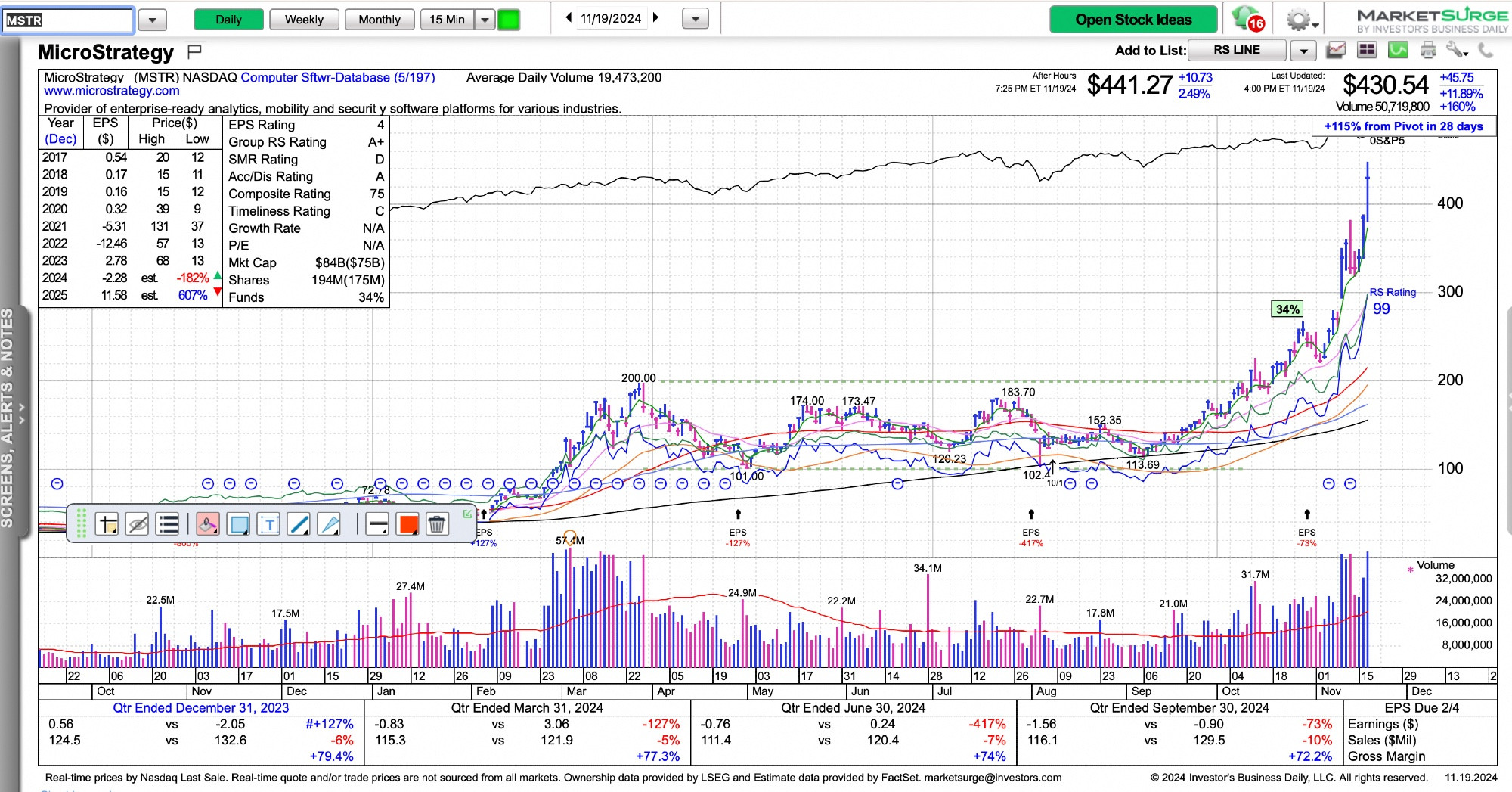Switch to Monthly chart
The image size is (1512, 792).
point(380,20)
